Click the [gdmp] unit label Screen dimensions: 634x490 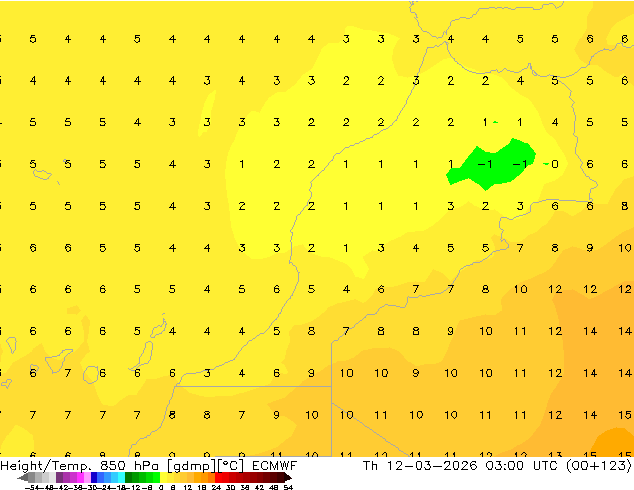[x=192, y=466]
